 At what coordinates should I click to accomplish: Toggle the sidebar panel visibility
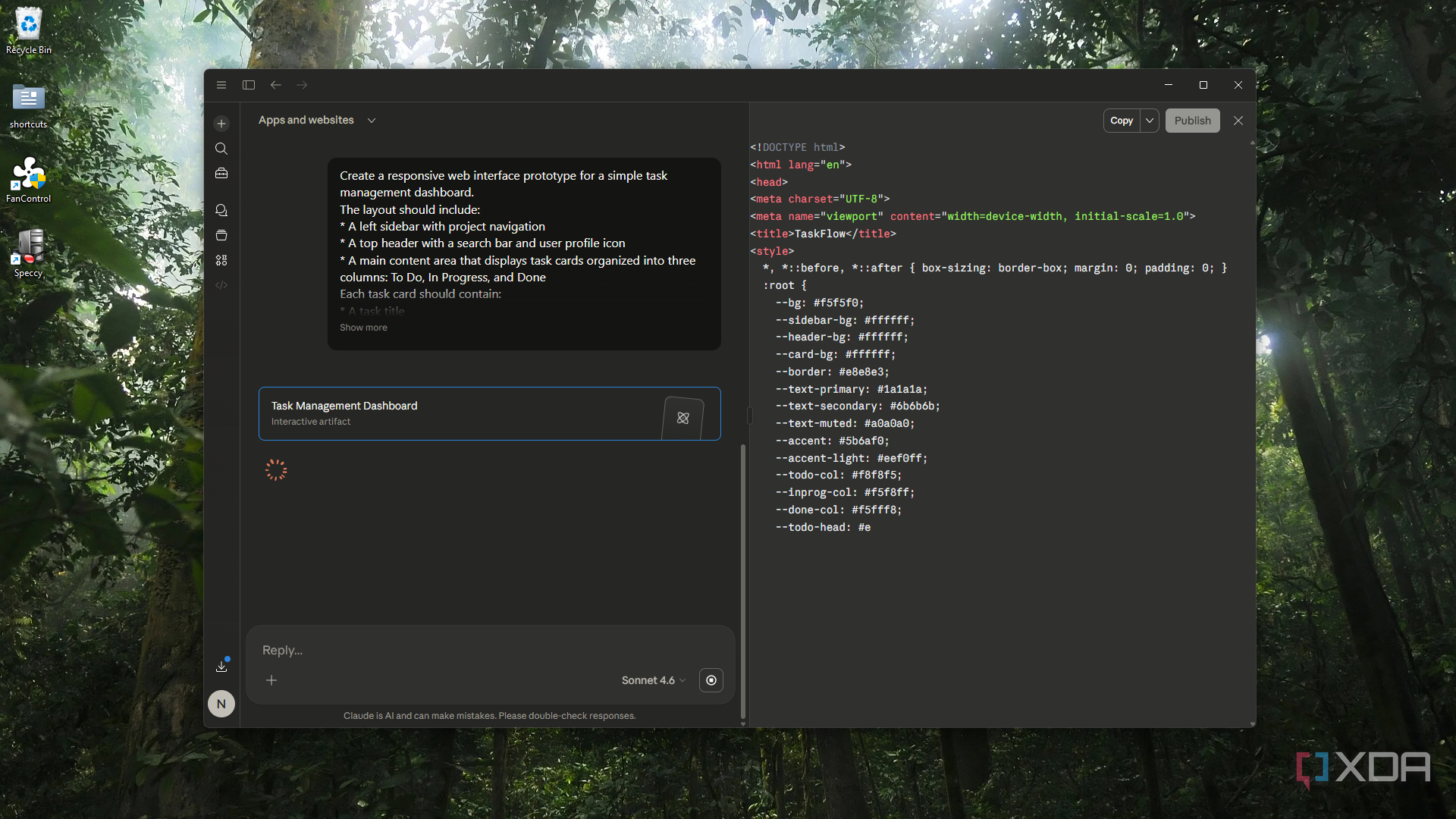tap(249, 85)
